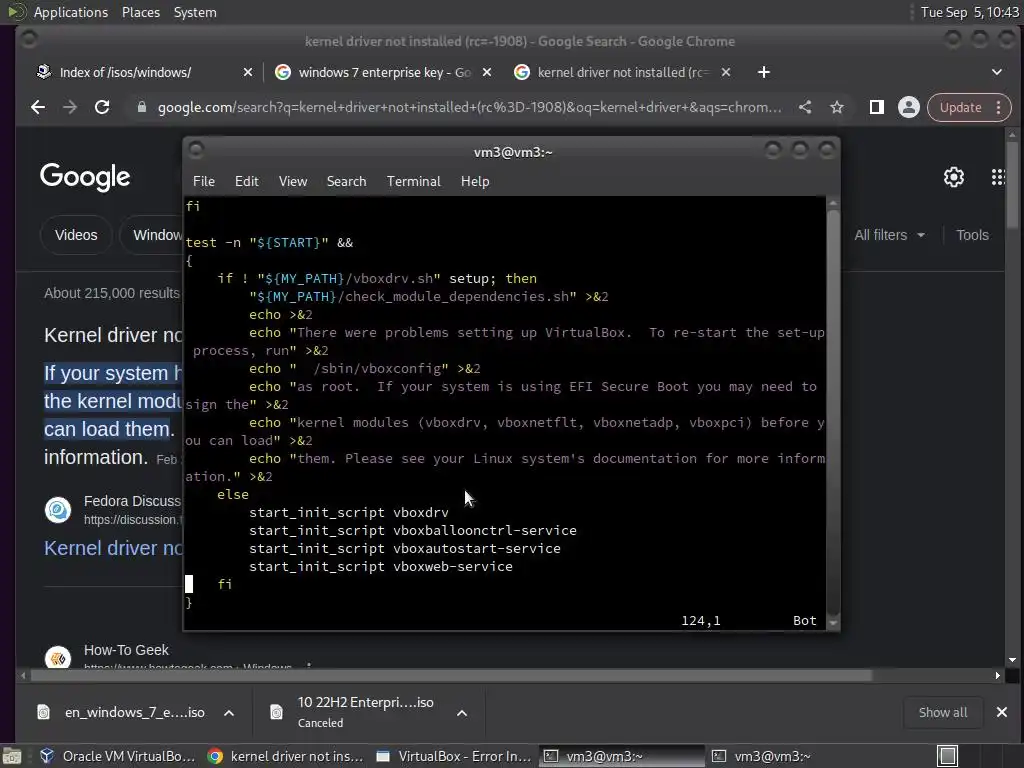Open the Chrome side panel icon
Viewport: 1024px width, 768px height.
[876, 107]
